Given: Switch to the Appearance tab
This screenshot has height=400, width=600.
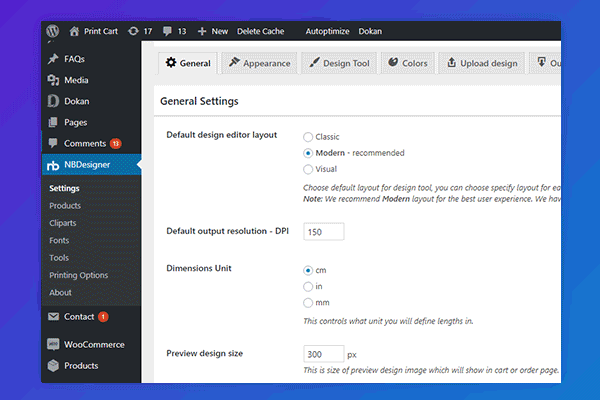Looking at the screenshot, I should point(259,63).
